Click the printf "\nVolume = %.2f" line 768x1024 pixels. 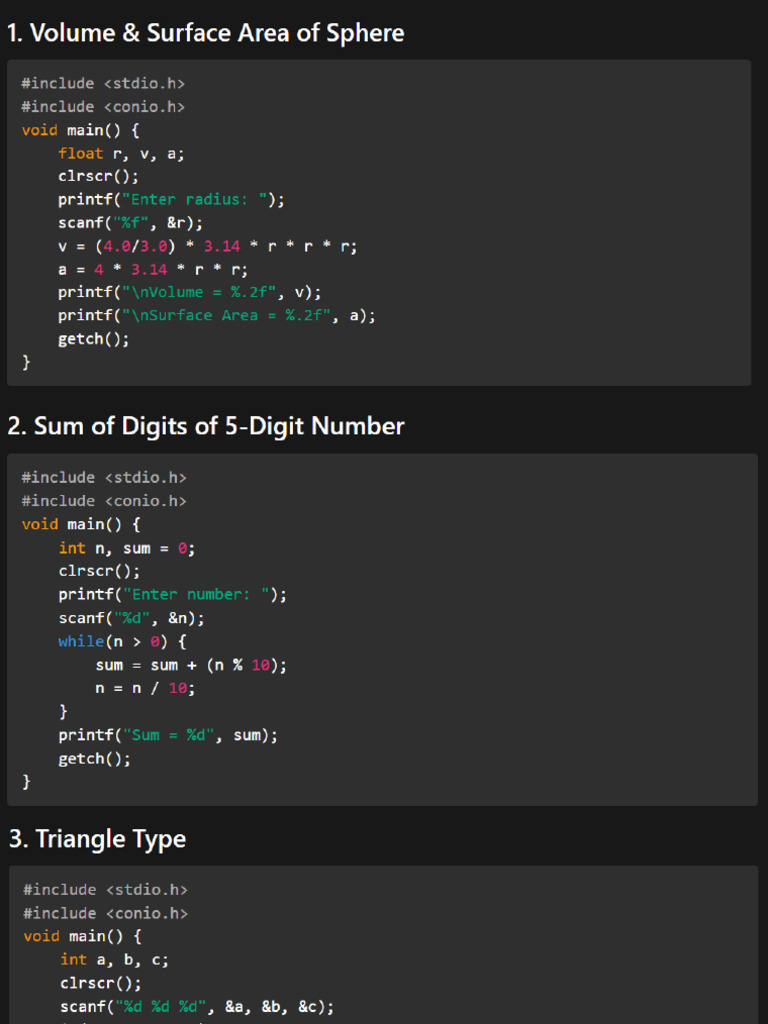[x=189, y=293]
